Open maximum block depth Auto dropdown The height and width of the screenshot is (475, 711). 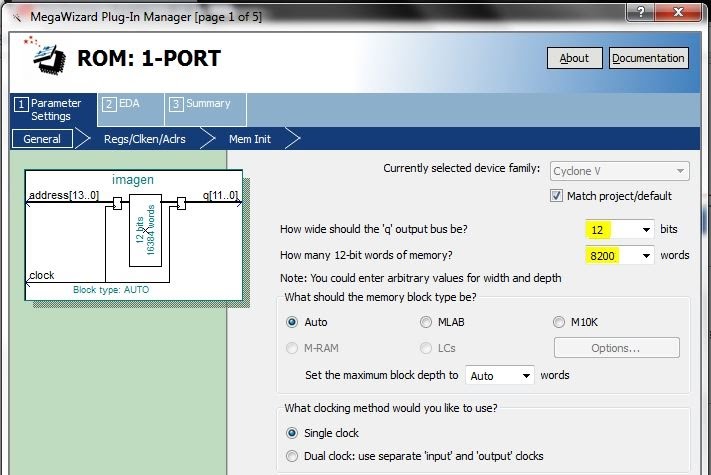pyautogui.click(x=500, y=375)
